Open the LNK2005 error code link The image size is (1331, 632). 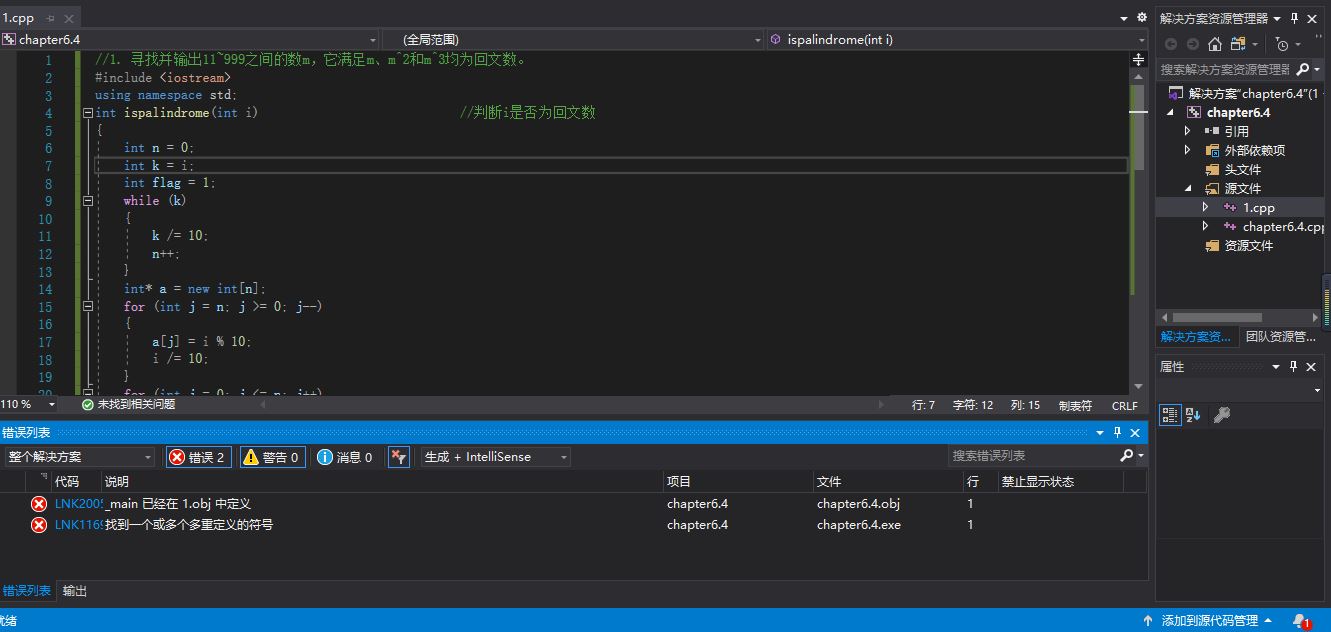(x=79, y=504)
